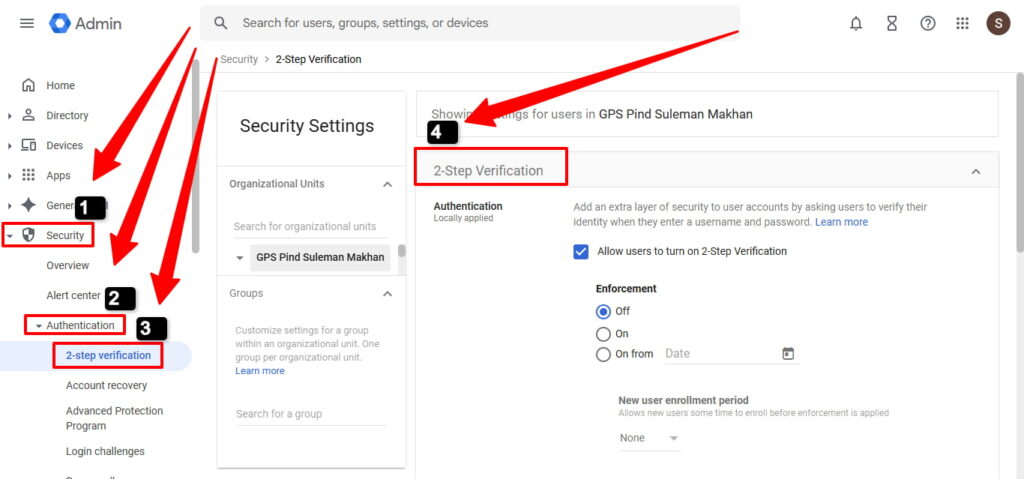Click the notifications bell icon
Image resolution: width=1024 pixels, height=479 pixels.
pyautogui.click(x=856, y=23)
